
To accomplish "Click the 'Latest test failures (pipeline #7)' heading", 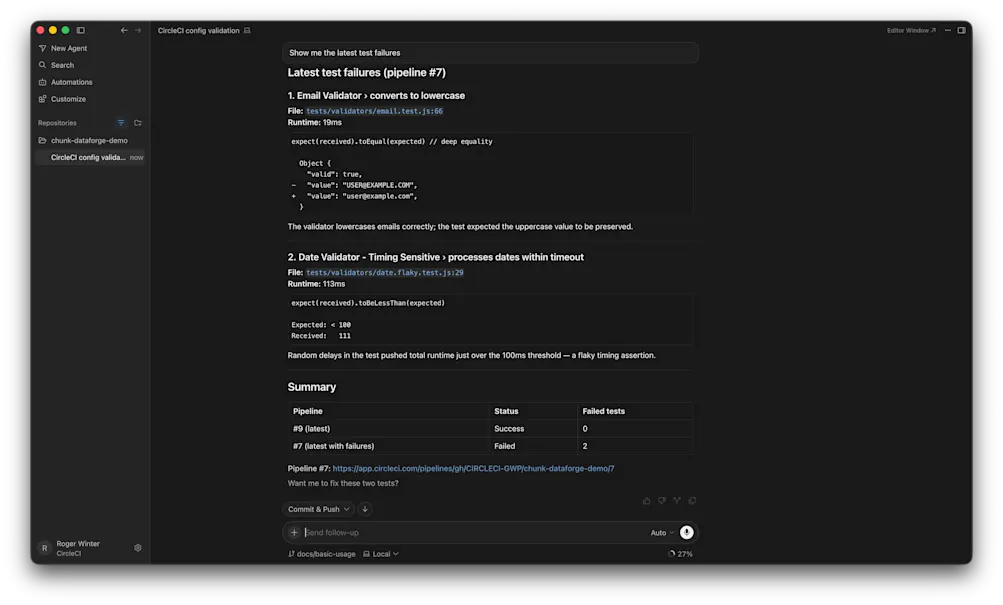I will pyautogui.click(x=367, y=73).
